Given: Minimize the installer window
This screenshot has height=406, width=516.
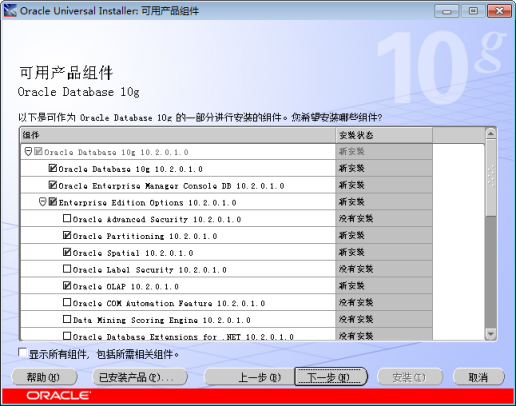Looking at the screenshot, I should click(x=447, y=11).
